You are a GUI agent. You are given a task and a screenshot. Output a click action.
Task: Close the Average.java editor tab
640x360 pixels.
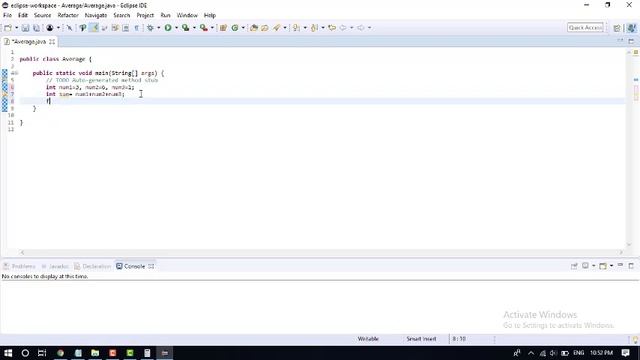pos(52,42)
